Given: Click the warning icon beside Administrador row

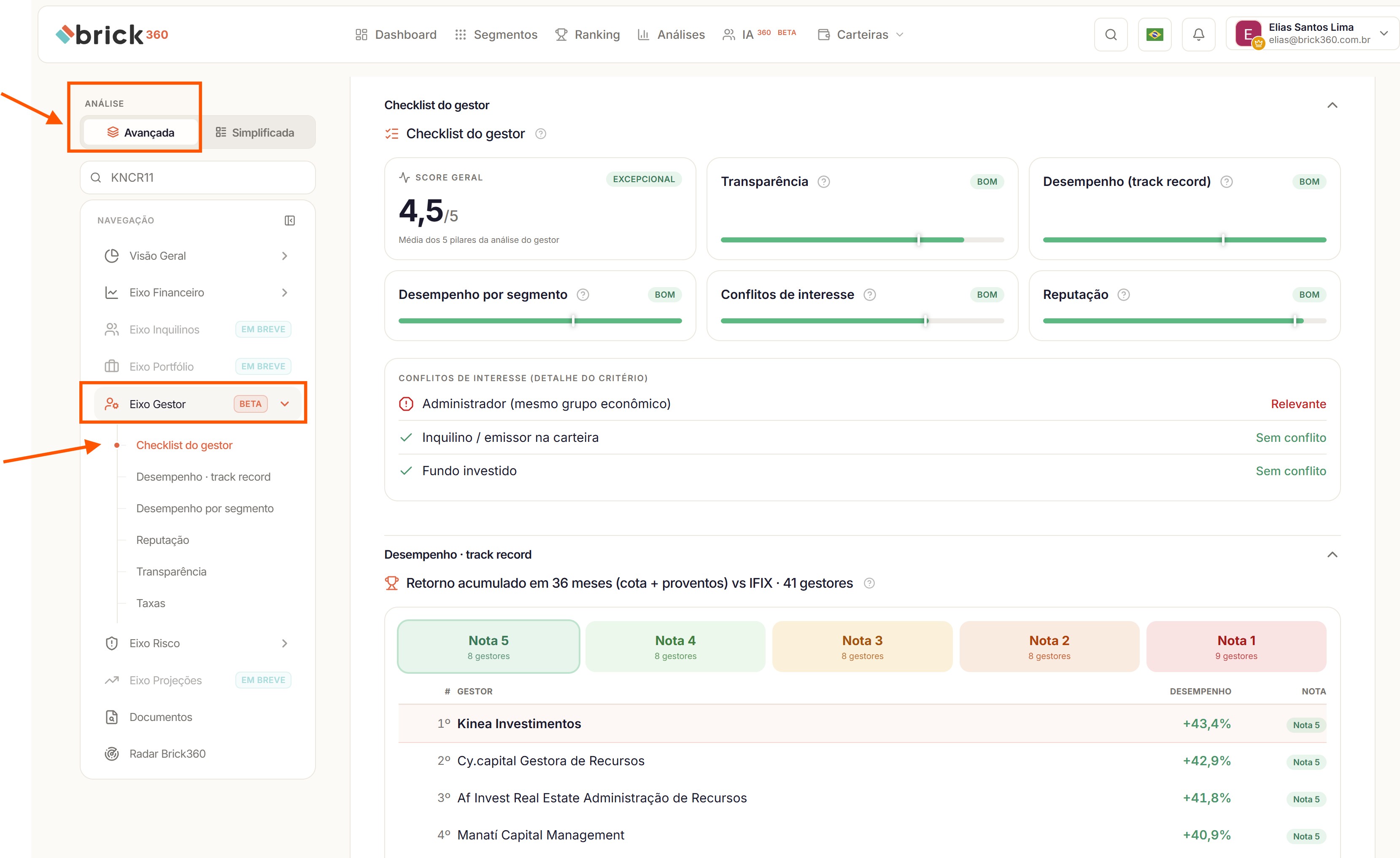Looking at the screenshot, I should pyautogui.click(x=406, y=404).
